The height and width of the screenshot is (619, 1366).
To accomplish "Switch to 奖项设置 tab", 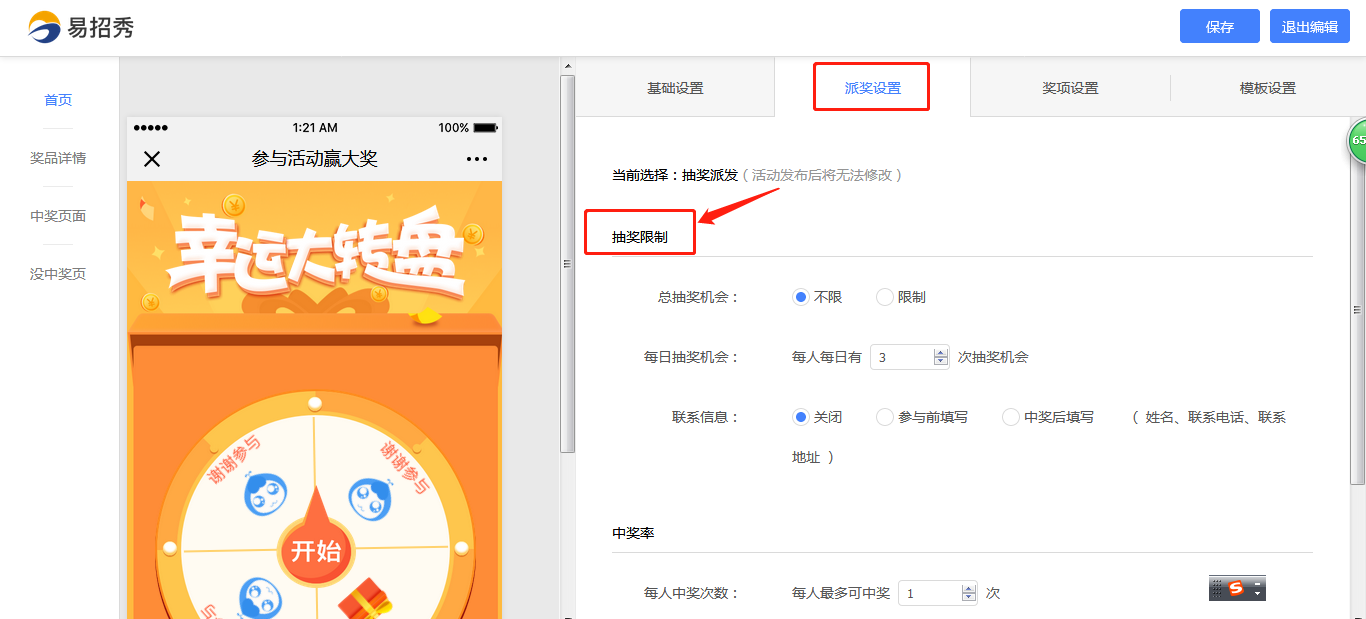I will coord(1070,88).
